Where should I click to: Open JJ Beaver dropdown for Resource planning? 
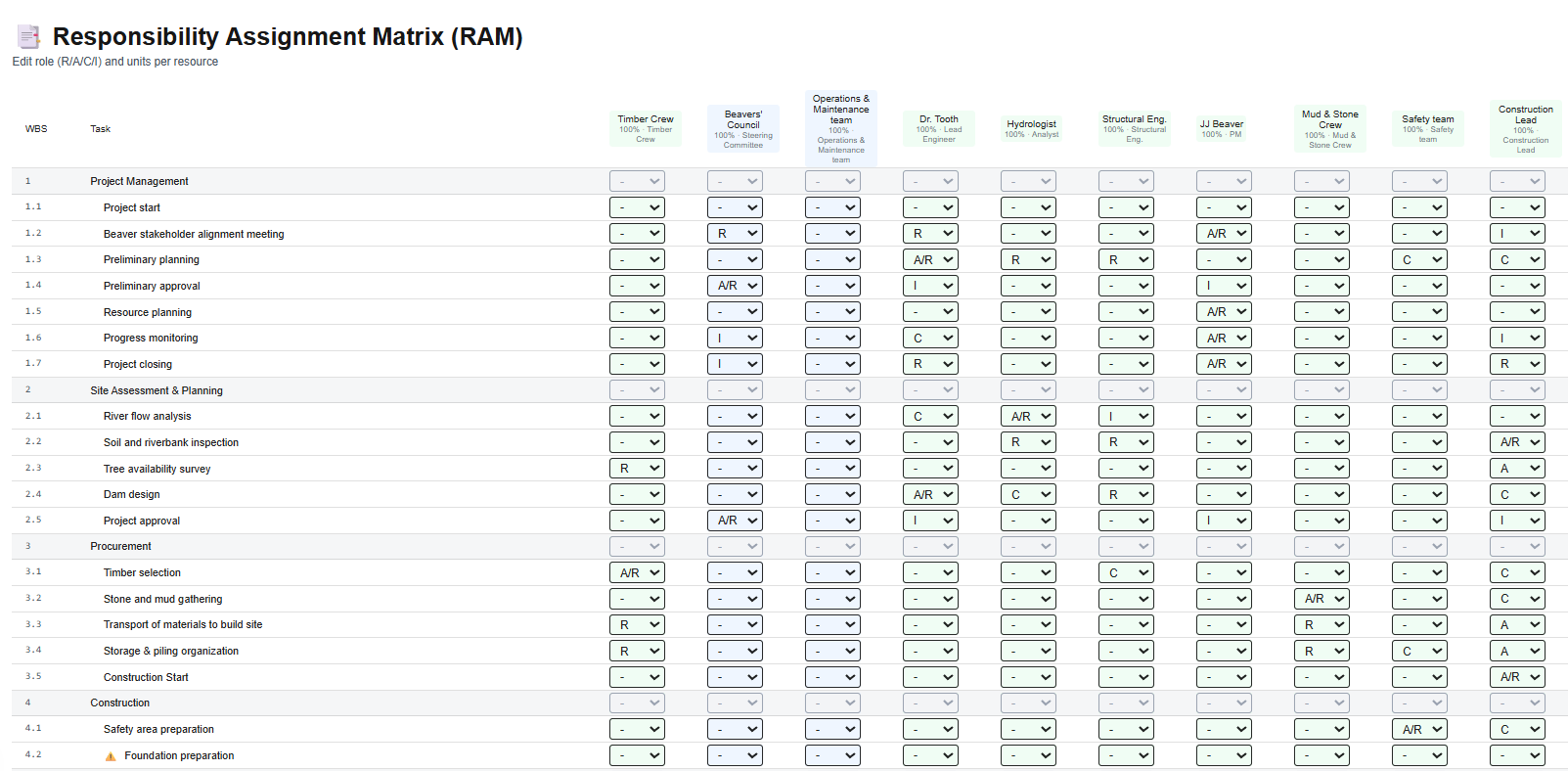(1223, 312)
